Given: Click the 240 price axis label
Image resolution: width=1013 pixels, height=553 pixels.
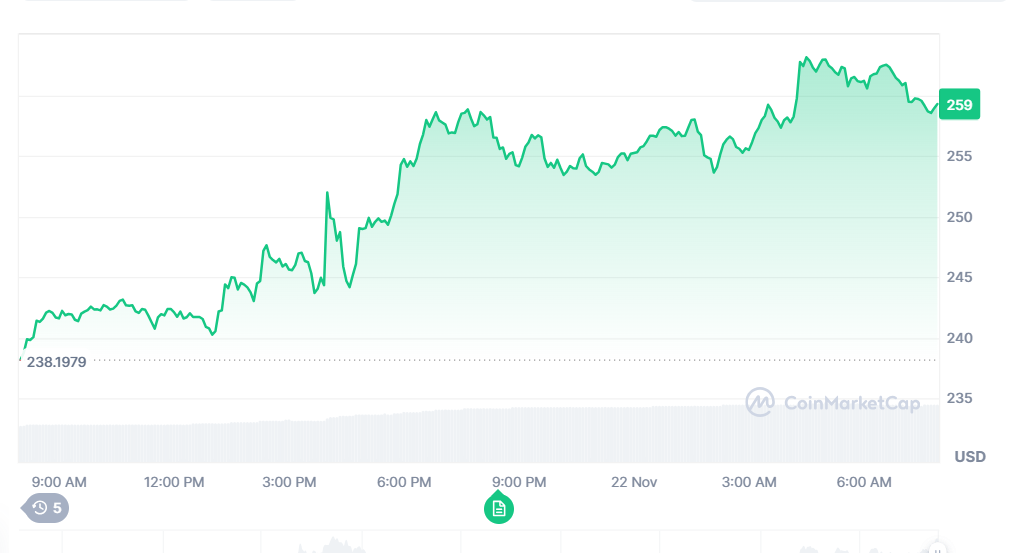Looking at the screenshot, I should point(959,338).
